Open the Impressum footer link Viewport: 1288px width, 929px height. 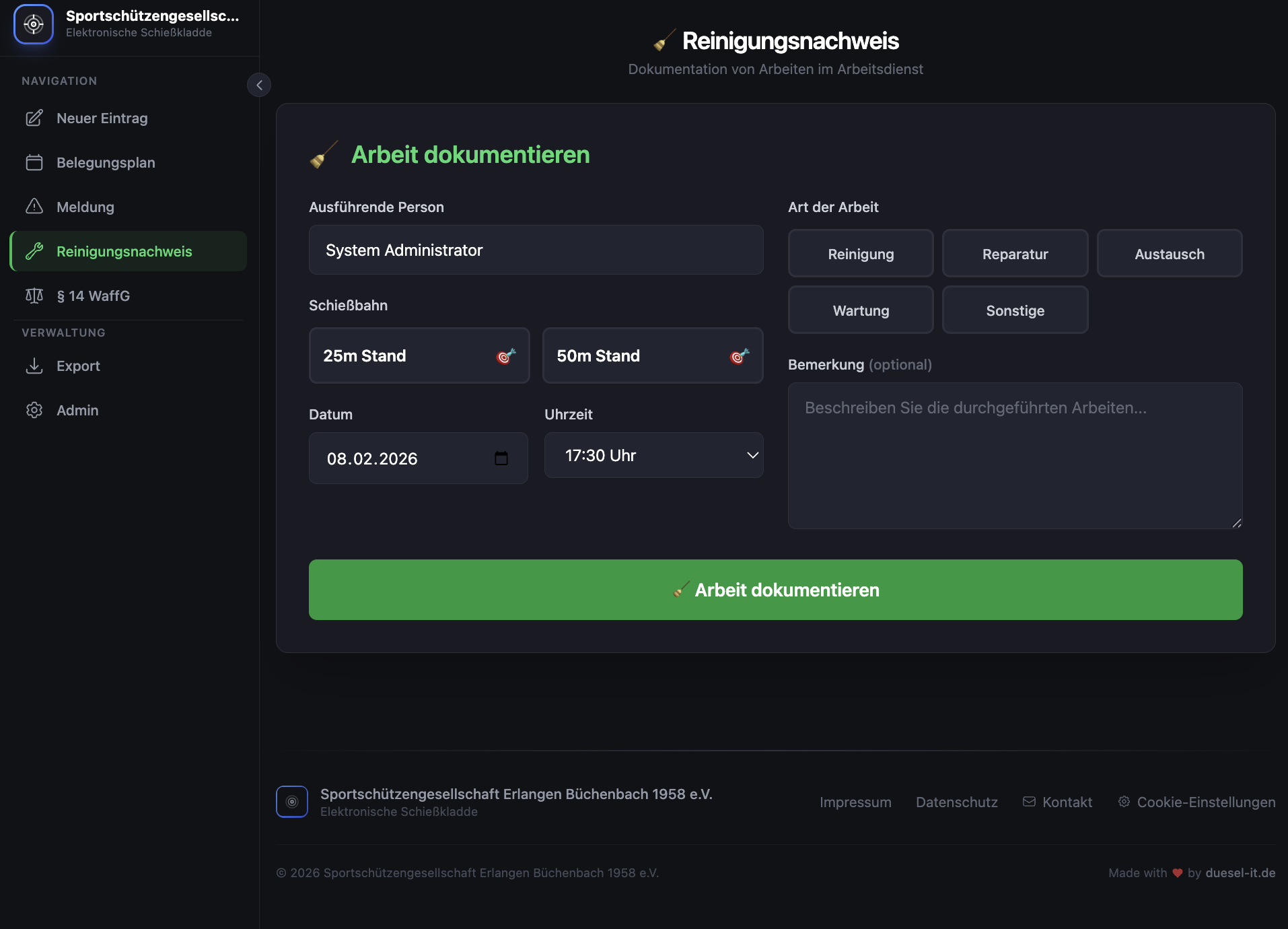pos(855,802)
